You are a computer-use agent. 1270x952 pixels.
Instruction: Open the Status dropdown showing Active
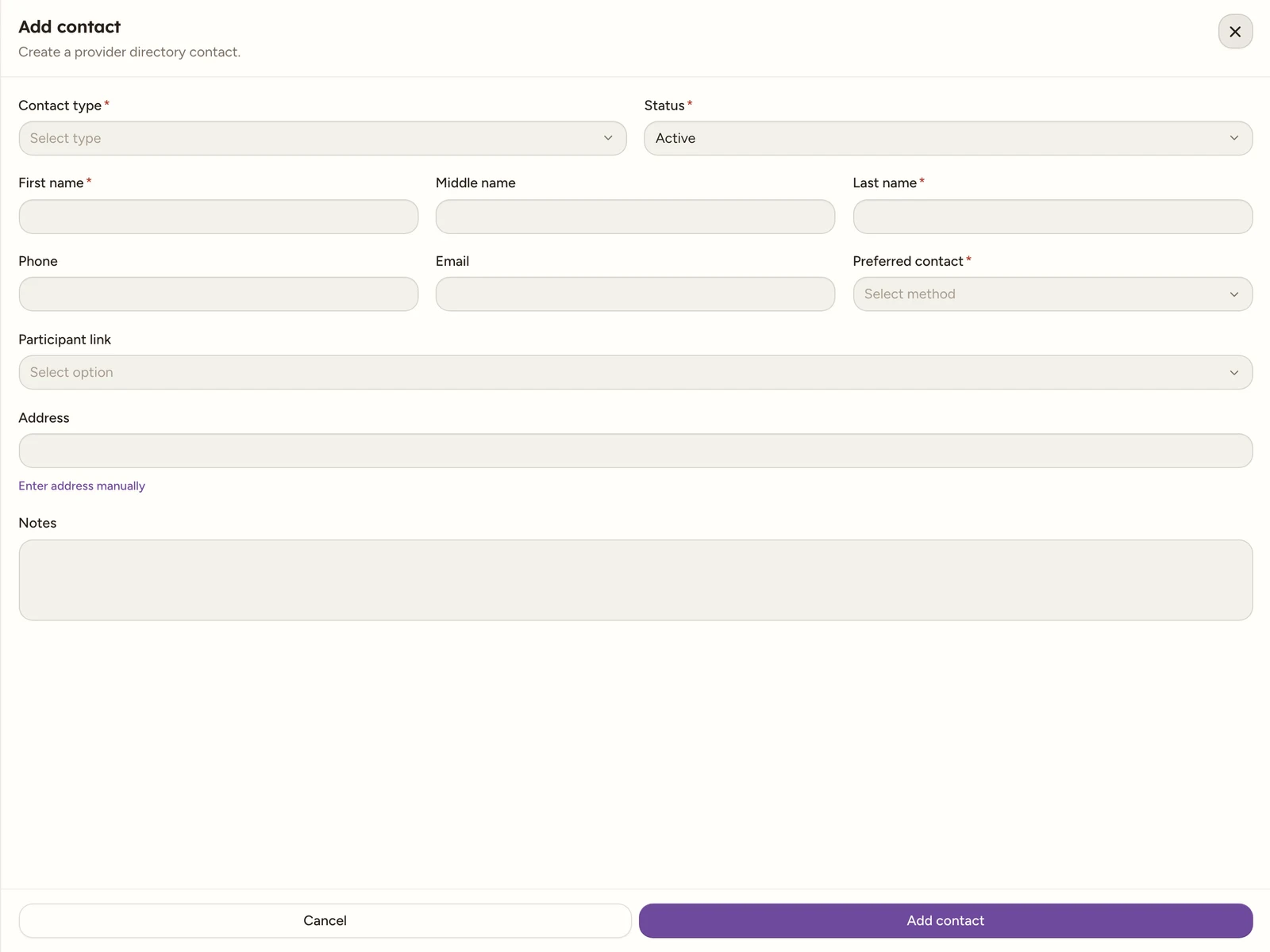[948, 138]
